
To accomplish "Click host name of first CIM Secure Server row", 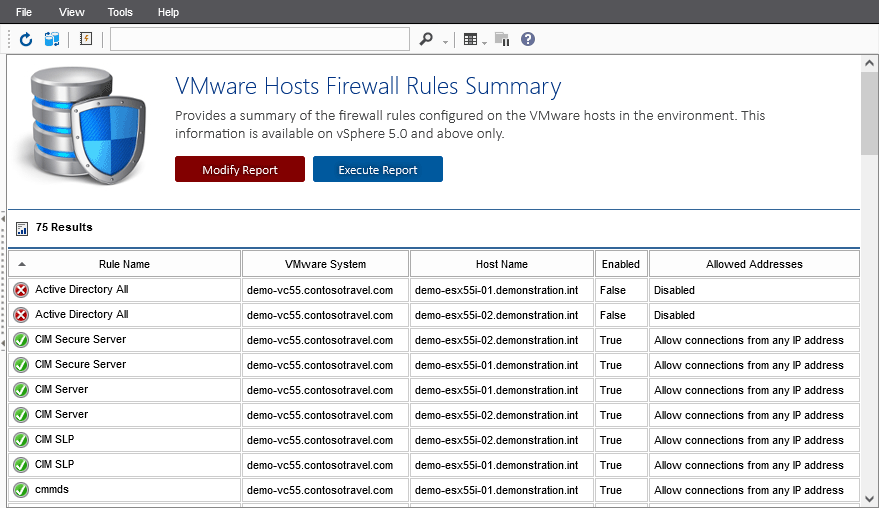I will 496,340.
